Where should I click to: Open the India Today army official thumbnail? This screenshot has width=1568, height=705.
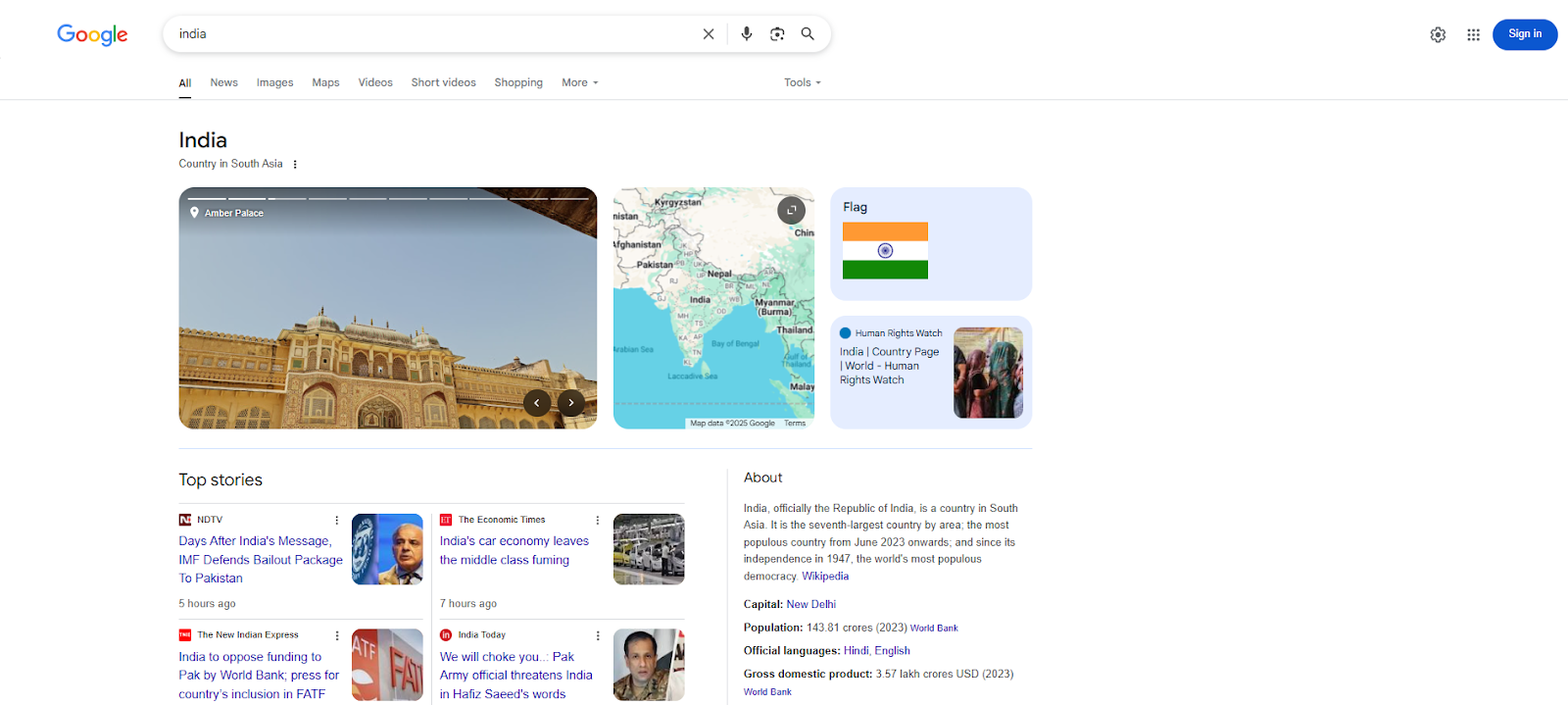click(x=649, y=665)
